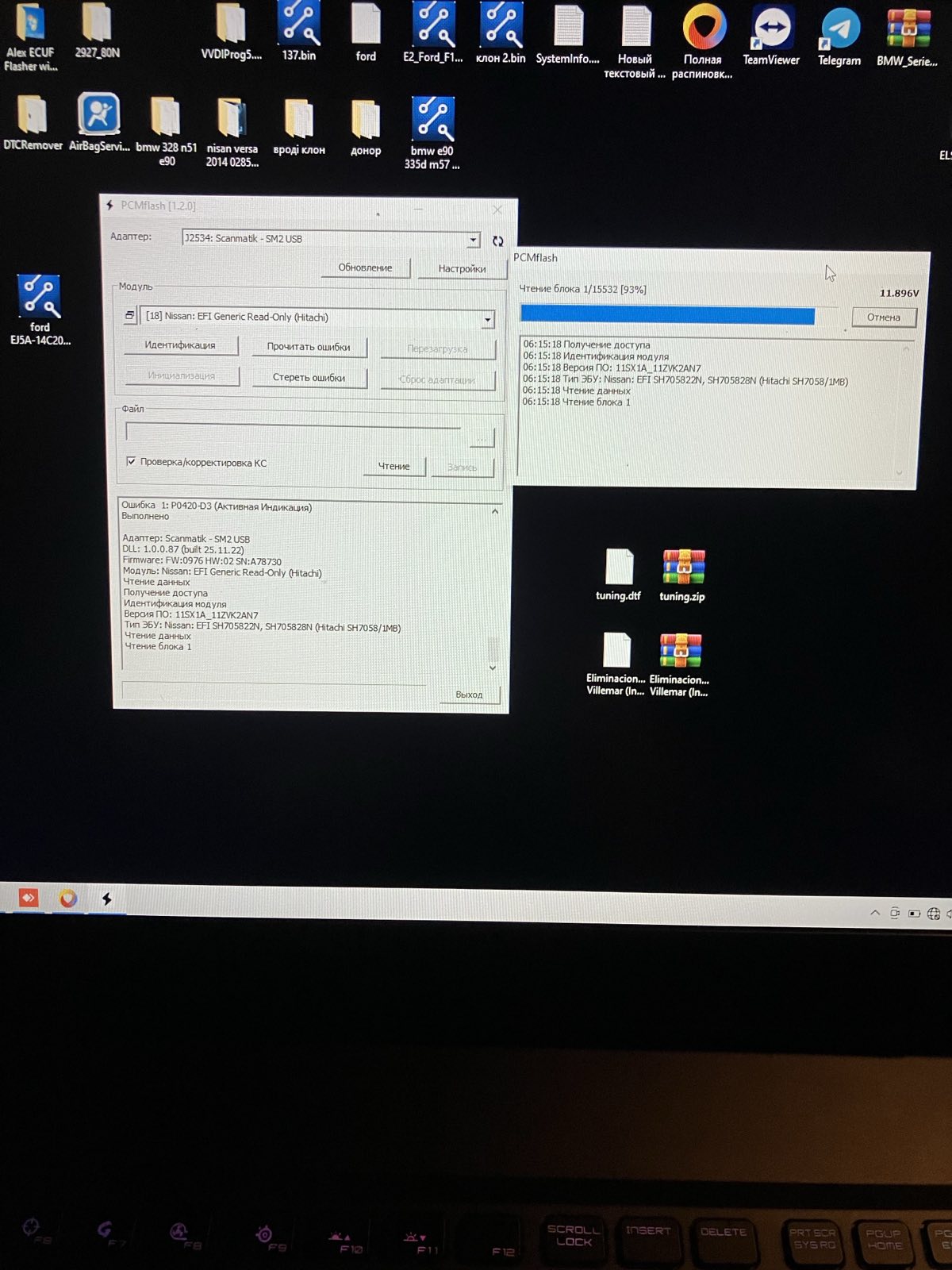Viewport: 952px width, 1270px height.
Task: Expand the Nissan EFI Generic module dropdown
Action: [487, 318]
